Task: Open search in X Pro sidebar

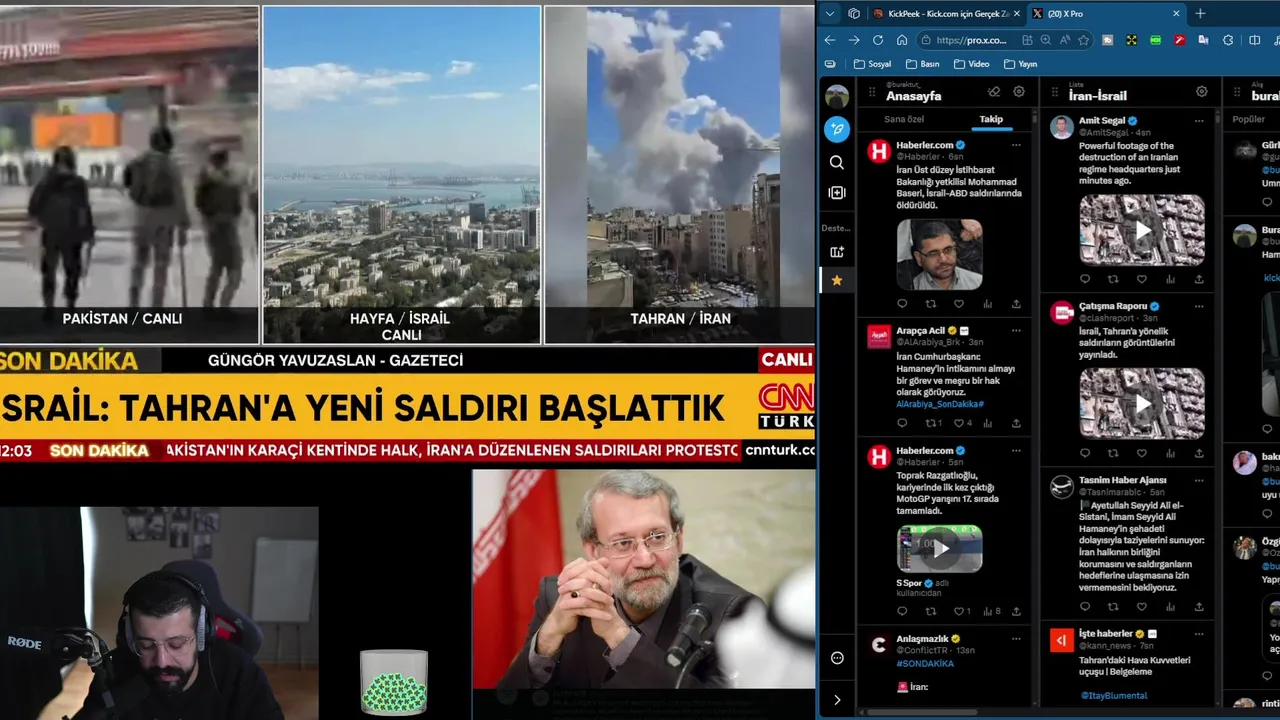Action: [x=837, y=162]
